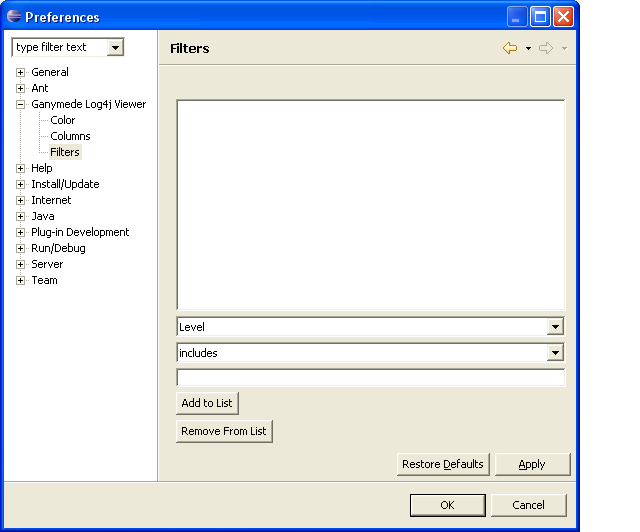
Task: Select the General tree item
Action: [50, 72]
